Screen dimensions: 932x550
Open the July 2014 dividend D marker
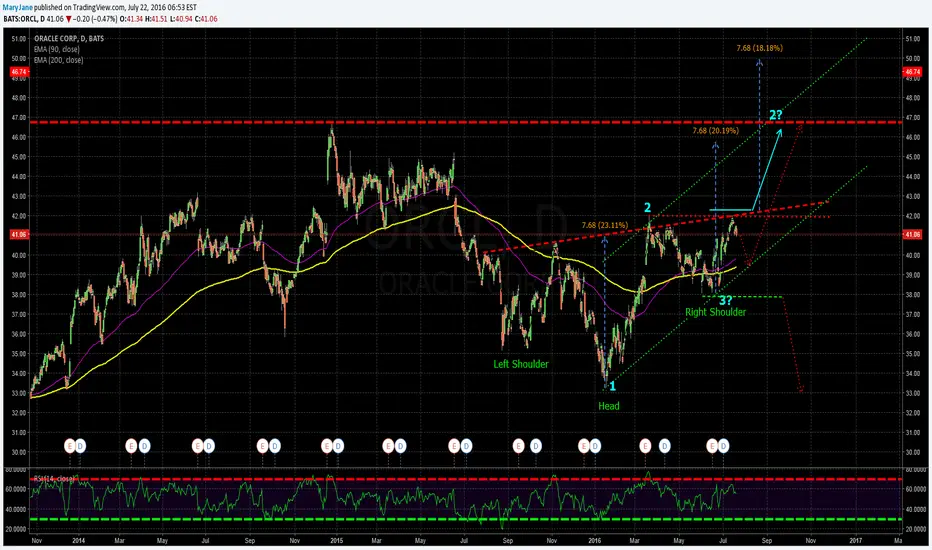[x=209, y=445]
